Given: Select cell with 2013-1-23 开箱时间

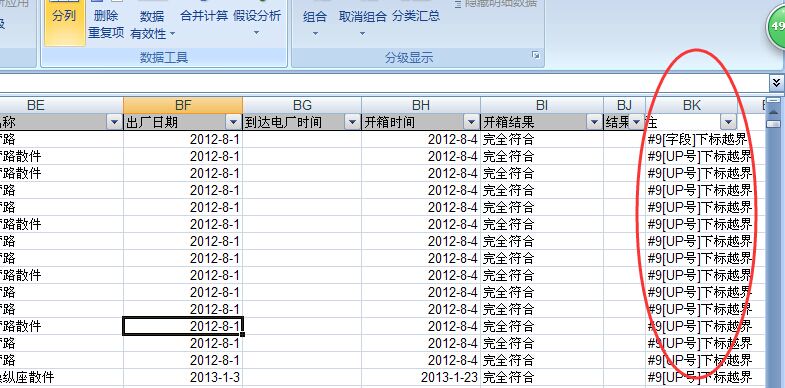Looking at the screenshot, I should (x=421, y=377).
